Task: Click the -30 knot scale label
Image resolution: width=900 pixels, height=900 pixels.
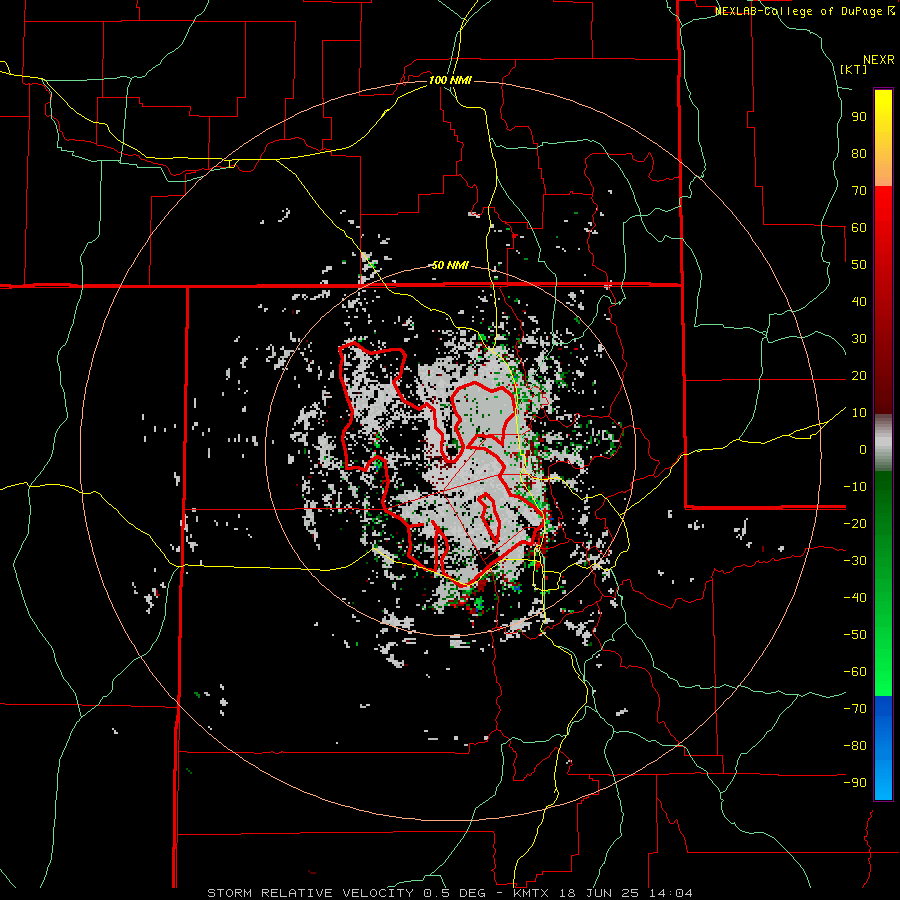Action: coord(855,561)
